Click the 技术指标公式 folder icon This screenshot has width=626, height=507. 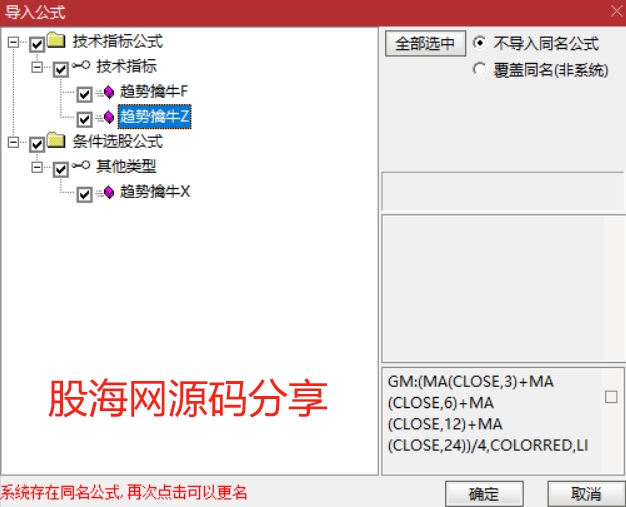tap(56, 40)
